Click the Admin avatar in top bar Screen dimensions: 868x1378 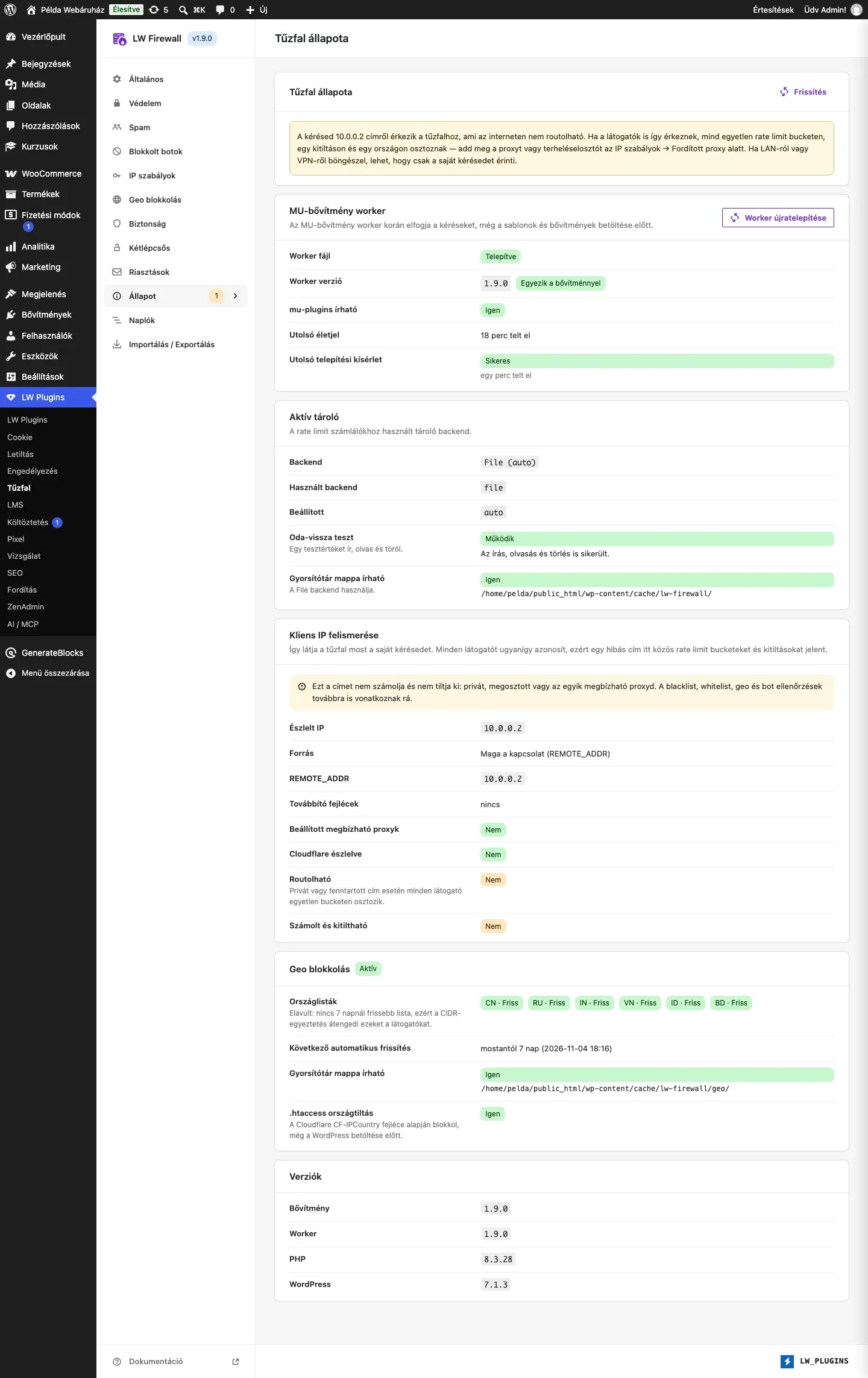857,10
